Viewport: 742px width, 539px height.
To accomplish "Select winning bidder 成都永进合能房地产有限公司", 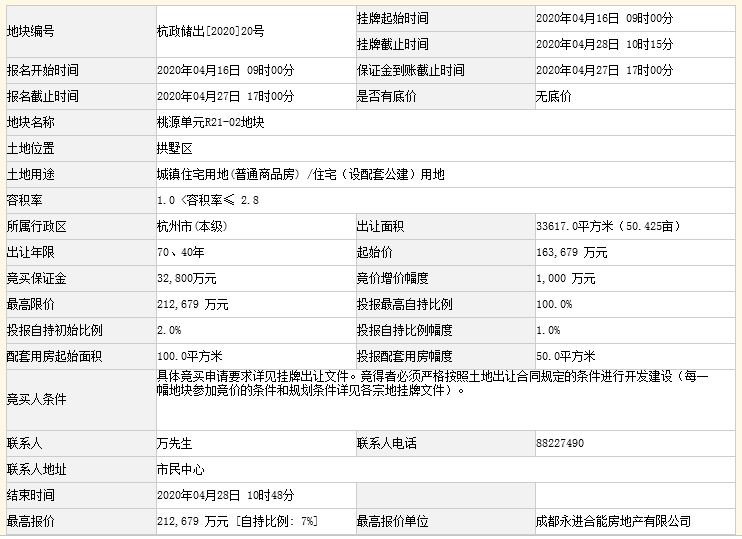I will tap(614, 521).
